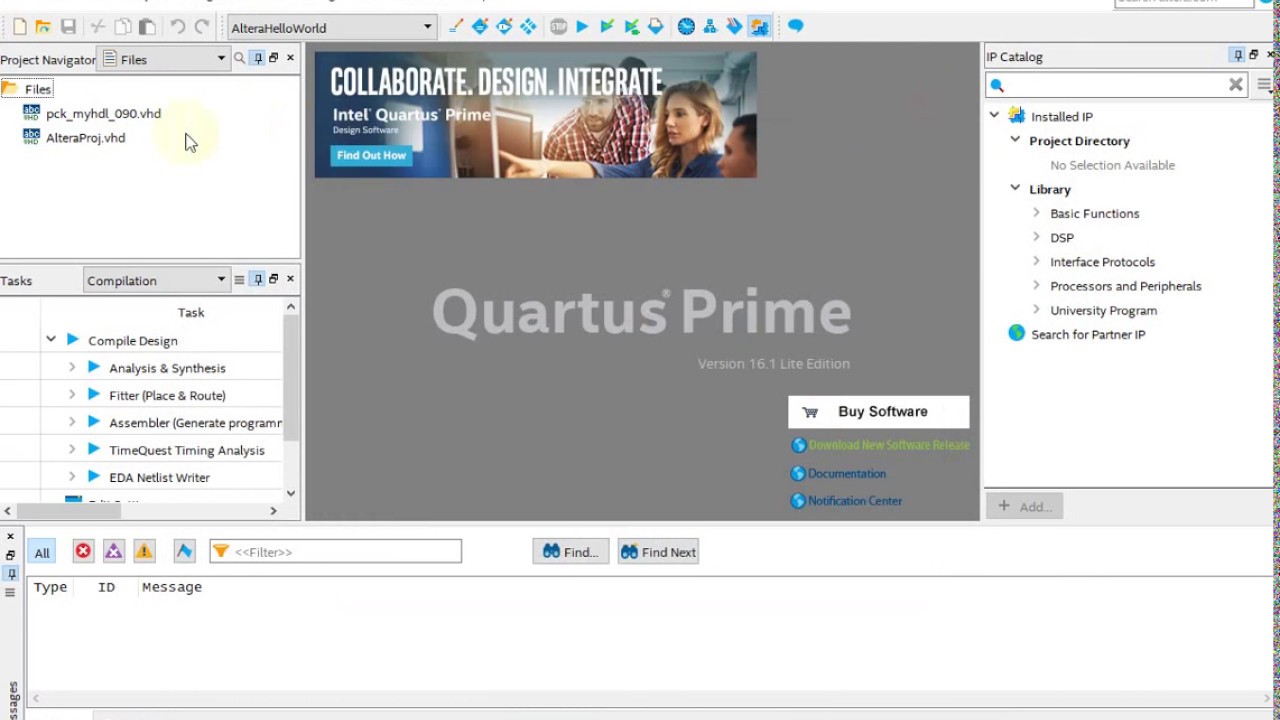This screenshot has height=720, width=1280.
Task: Click the Project Navigator search icon
Action: click(239, 59)
